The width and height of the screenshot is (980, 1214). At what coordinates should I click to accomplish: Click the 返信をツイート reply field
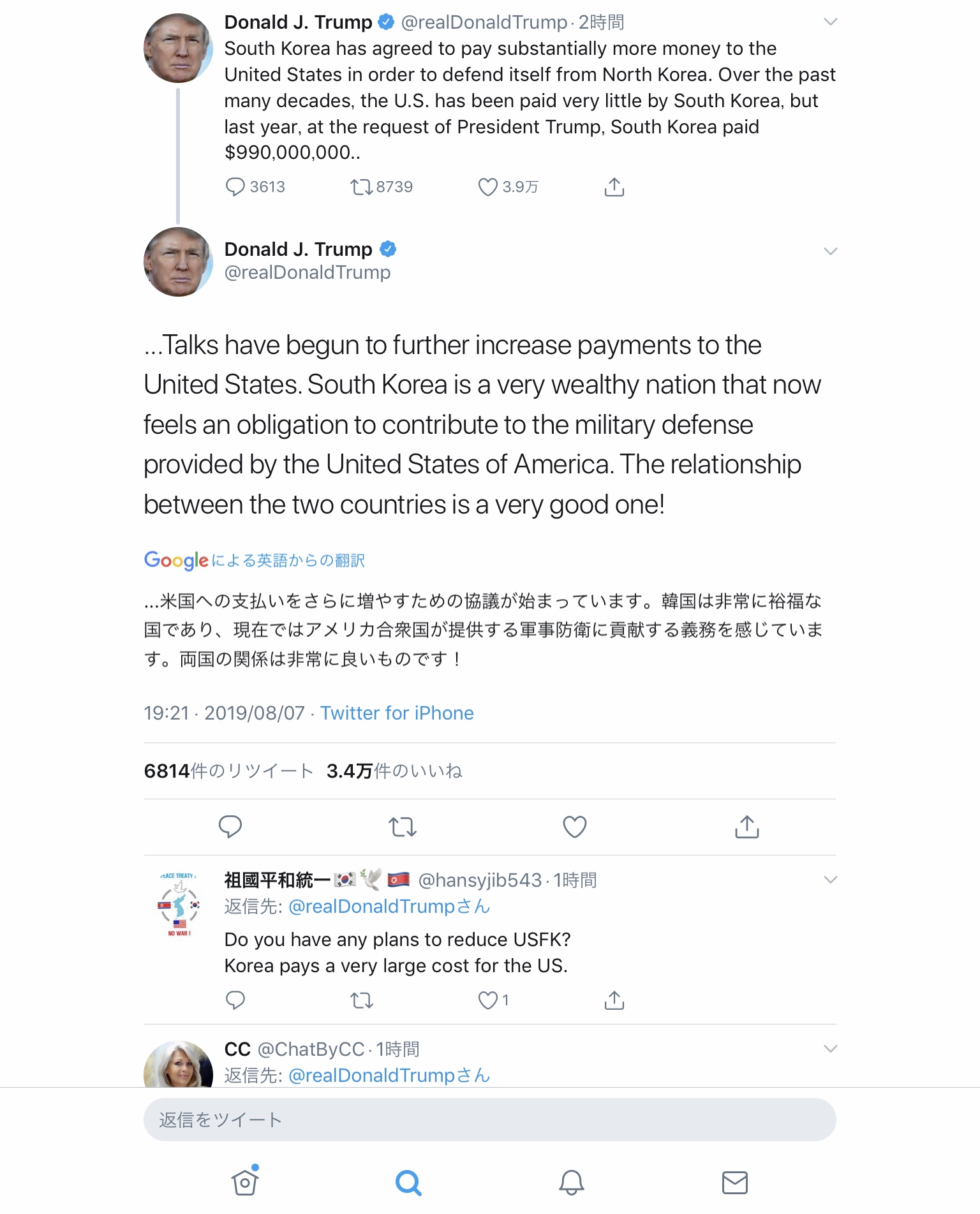[490, 1120]
